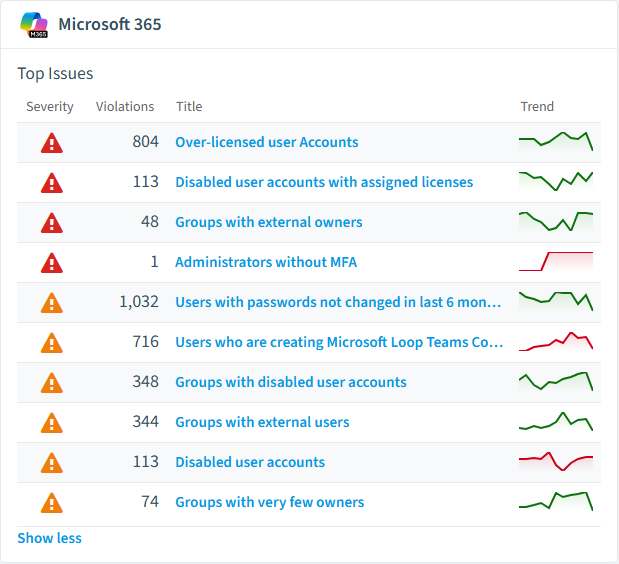619x564 pixels.
Task: Click the 1,032 violations count
Action: (139, 302)
